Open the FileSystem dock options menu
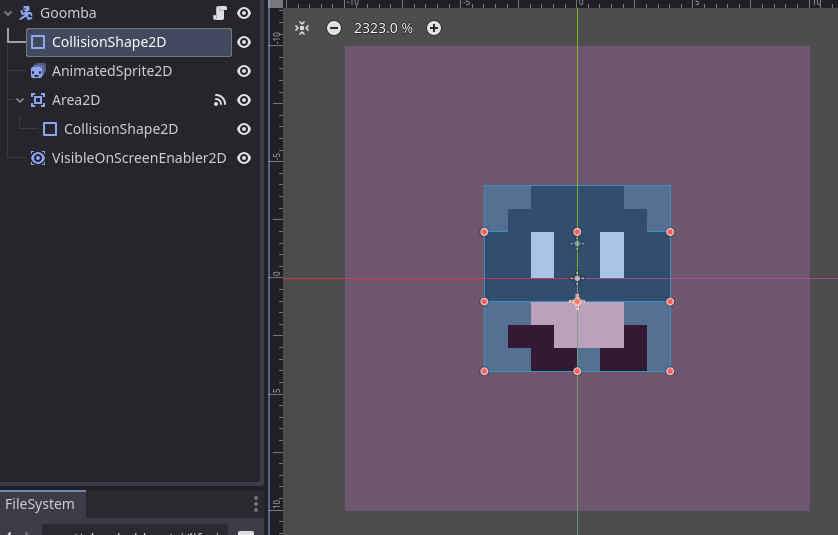 pos(256,504)
